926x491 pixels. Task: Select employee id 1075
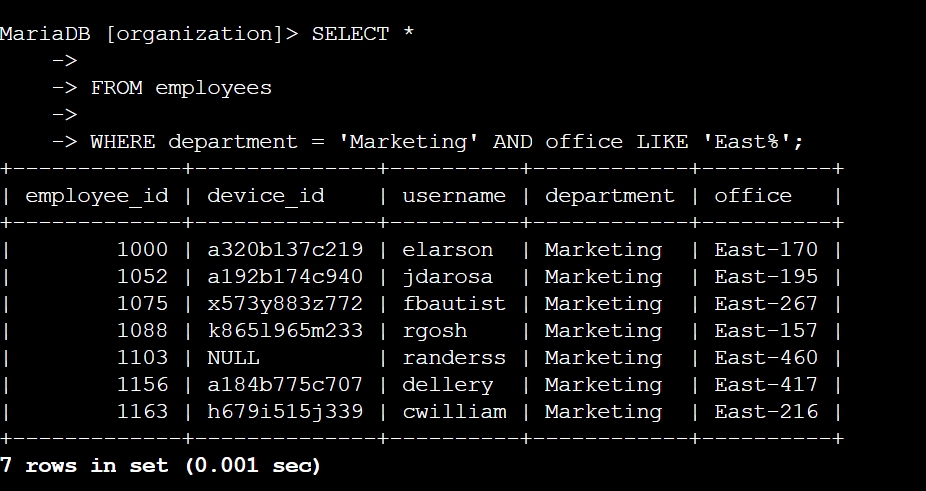pos(142,304)
